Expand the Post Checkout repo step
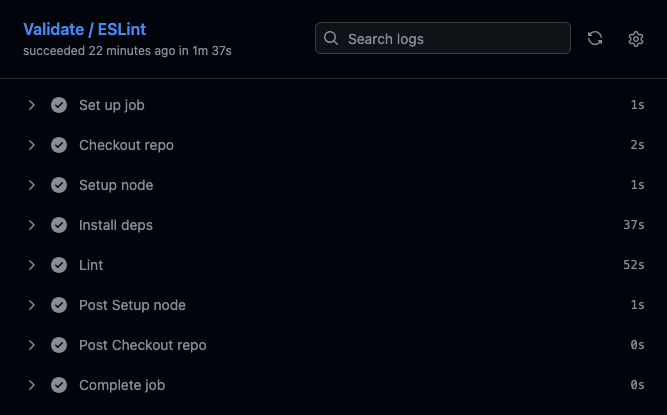 pyautogui.click(x=31, y=345)
